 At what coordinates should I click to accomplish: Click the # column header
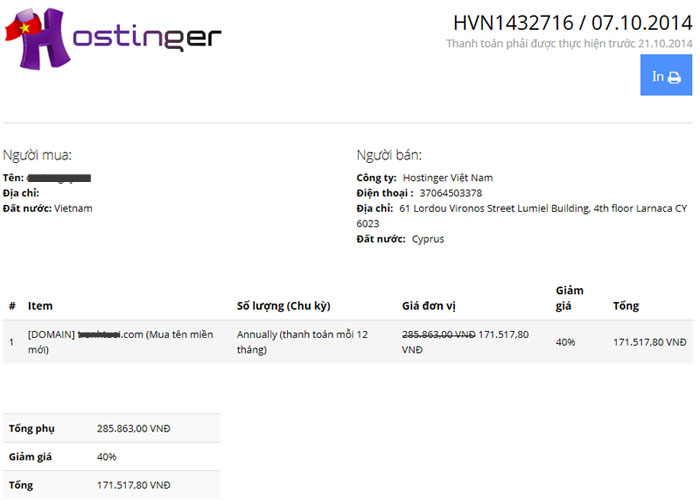[12, 306]
